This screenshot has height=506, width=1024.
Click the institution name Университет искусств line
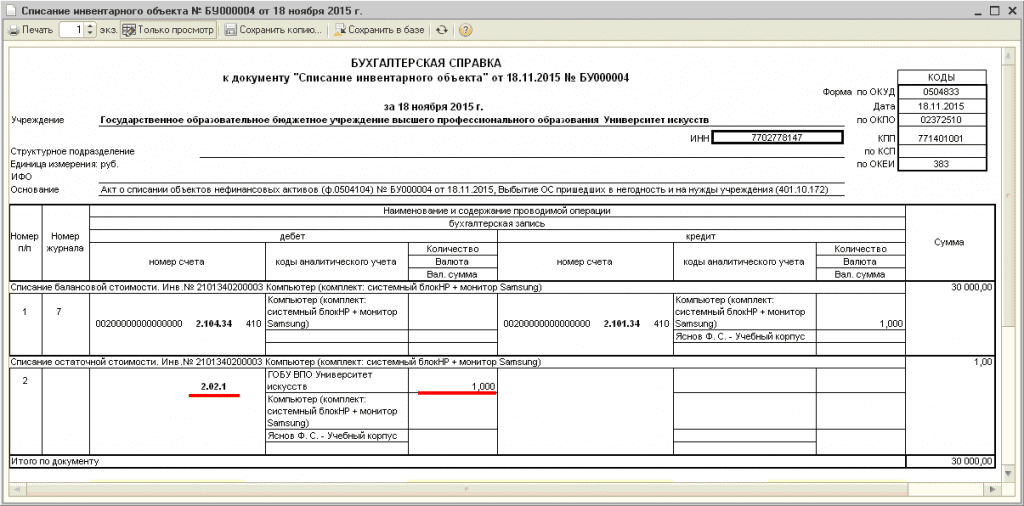tap(404, 120)
